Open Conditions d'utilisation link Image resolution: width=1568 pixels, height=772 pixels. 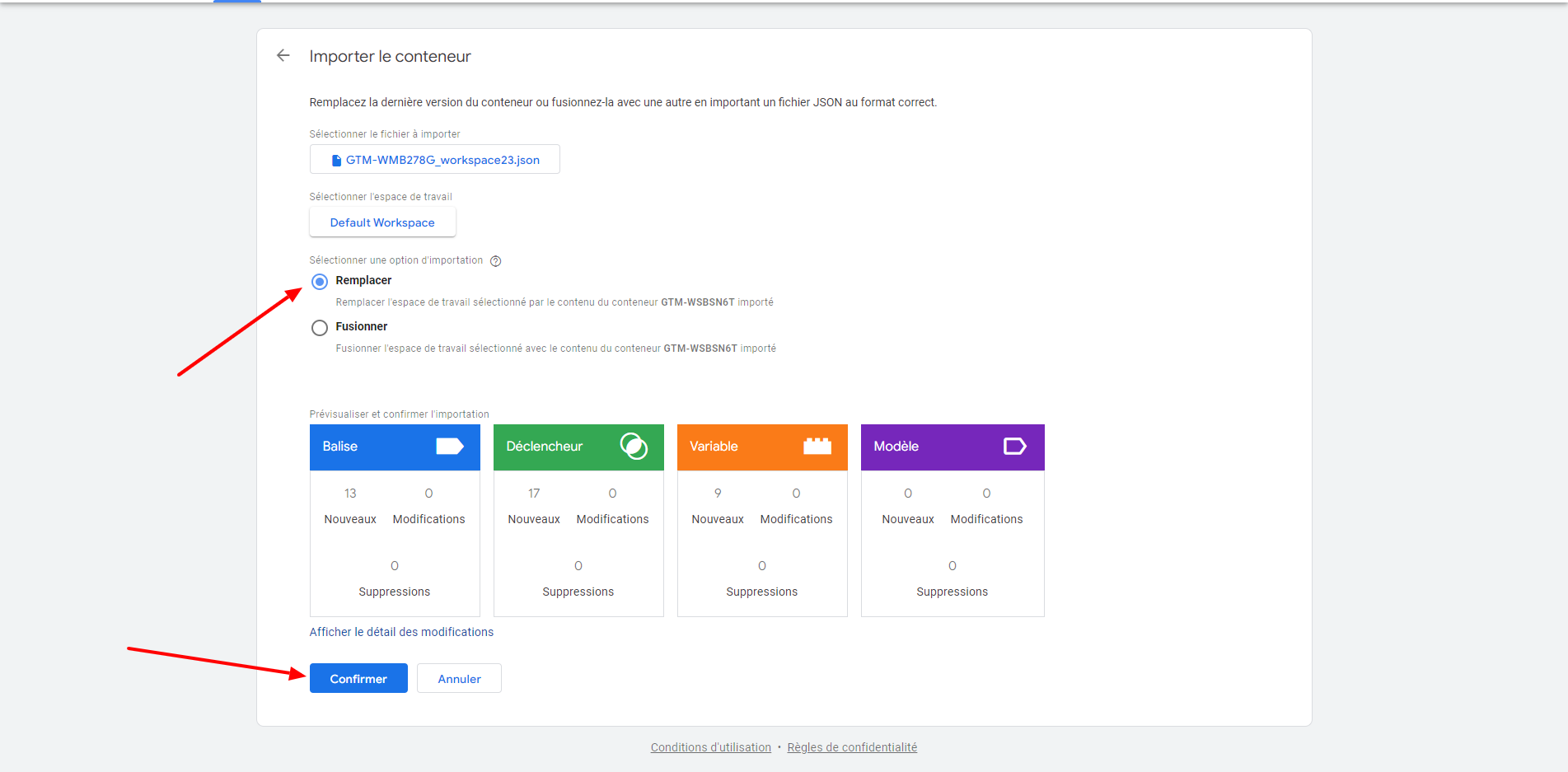(x=710, y=747)
